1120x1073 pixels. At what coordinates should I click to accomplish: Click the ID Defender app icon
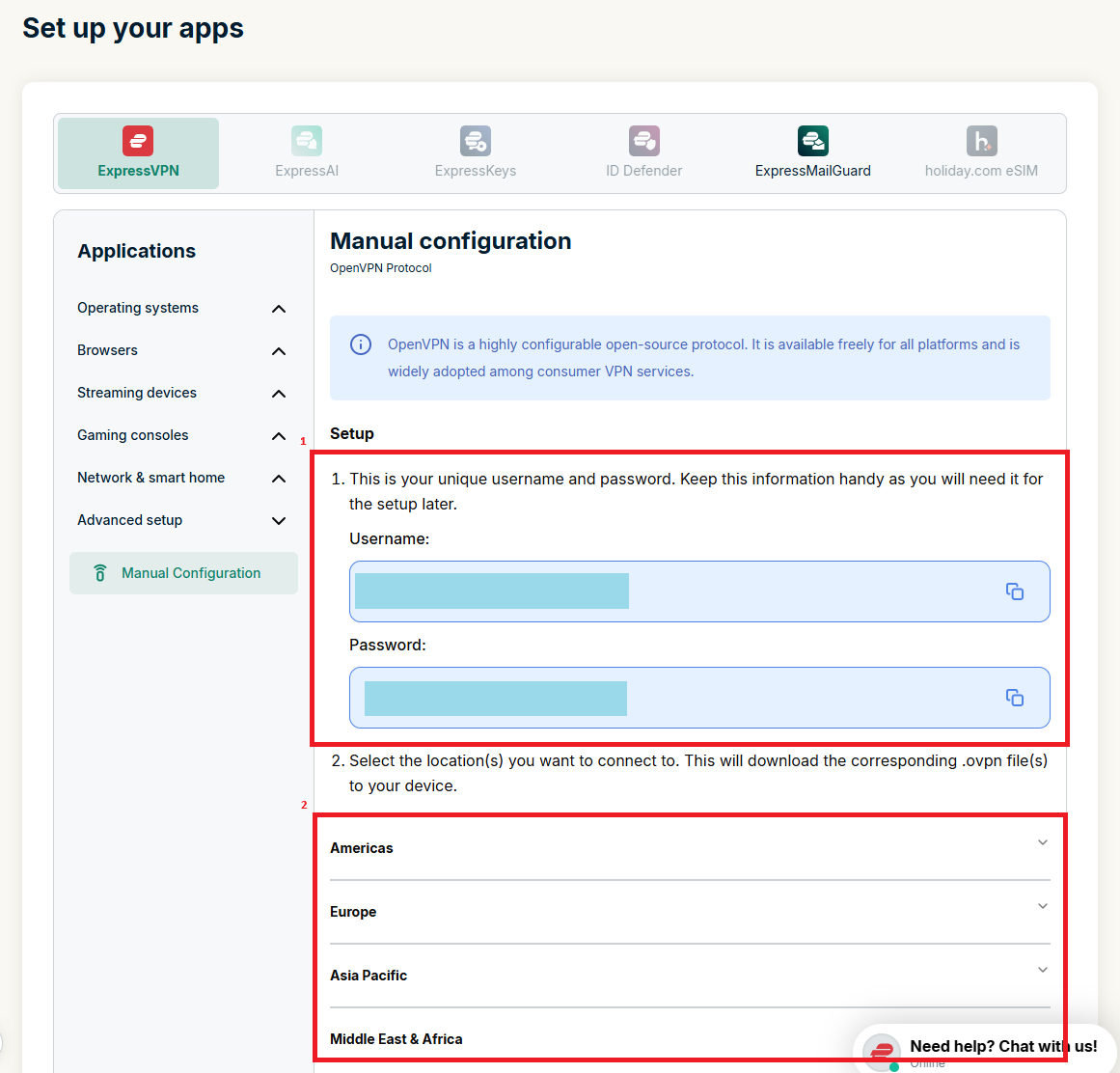pyautogui.click(x=643, y=141)
